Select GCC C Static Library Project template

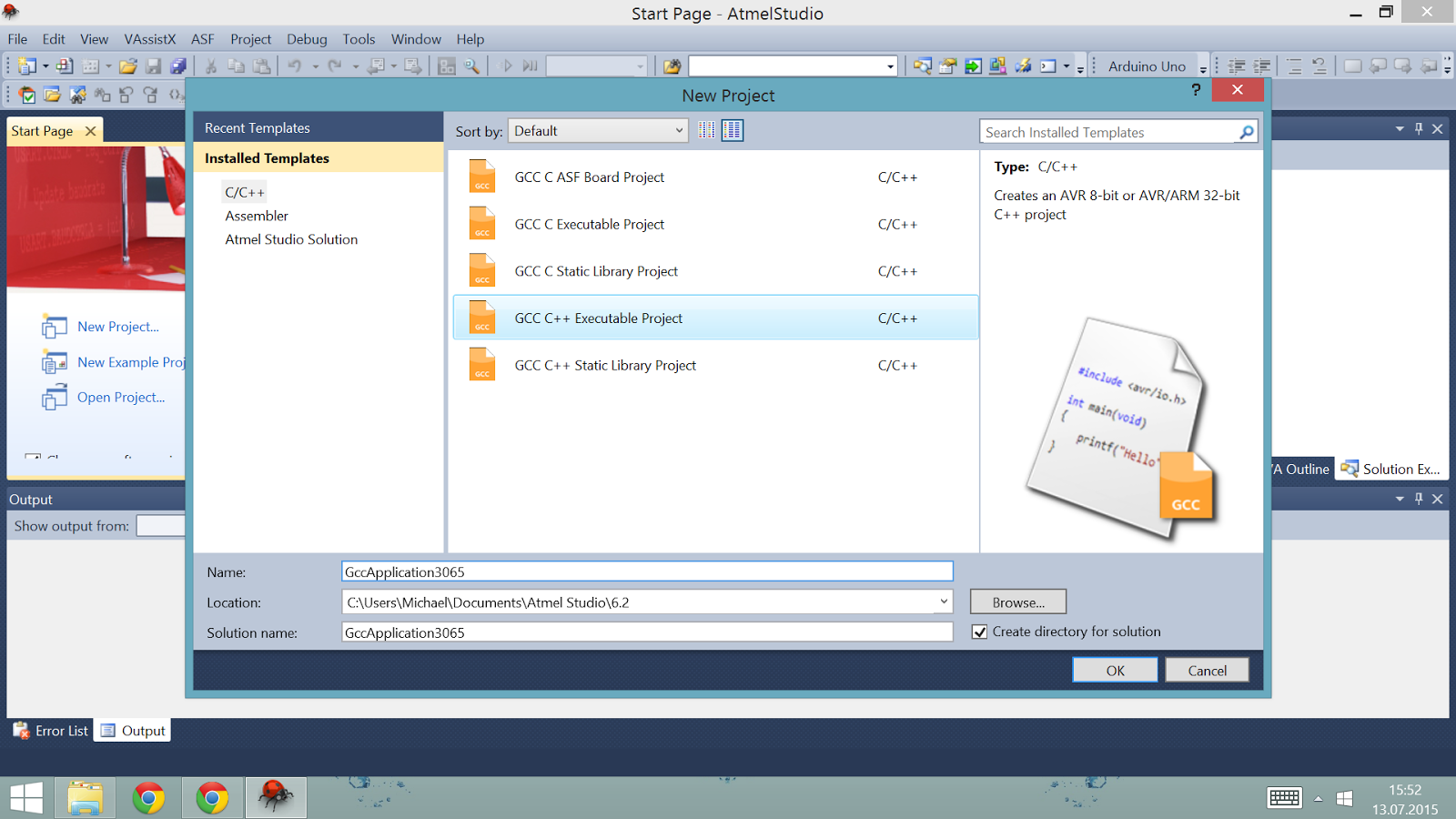[715, 271]
